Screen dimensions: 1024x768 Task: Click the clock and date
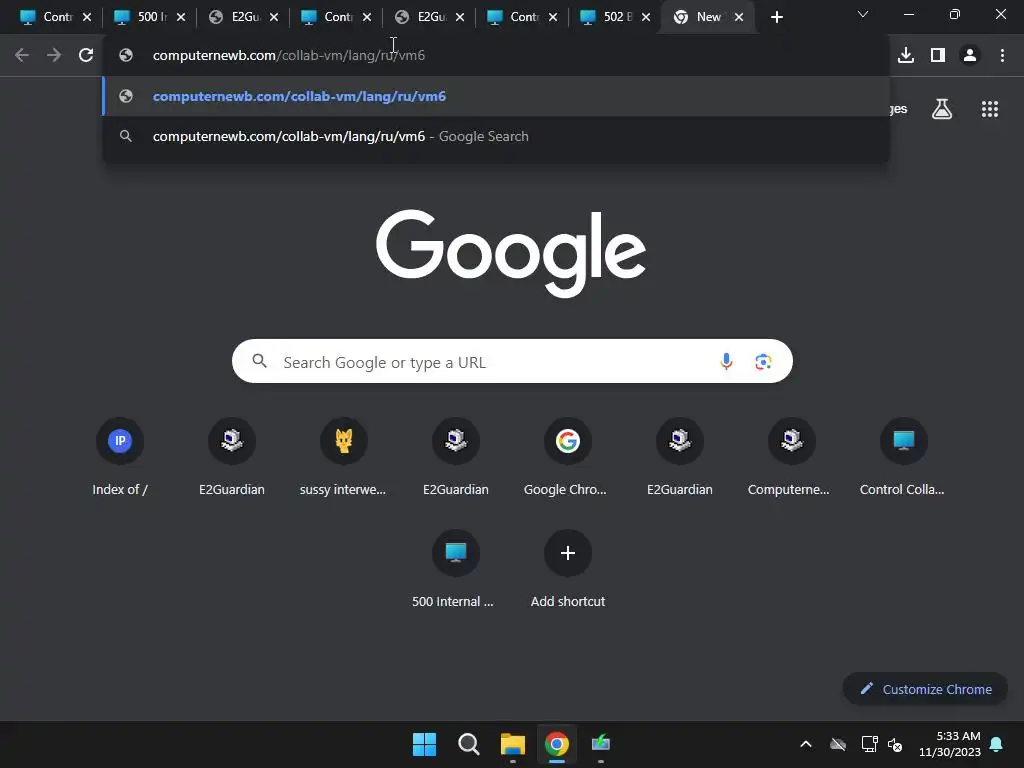pyautogui.click(x=950, y=744)
